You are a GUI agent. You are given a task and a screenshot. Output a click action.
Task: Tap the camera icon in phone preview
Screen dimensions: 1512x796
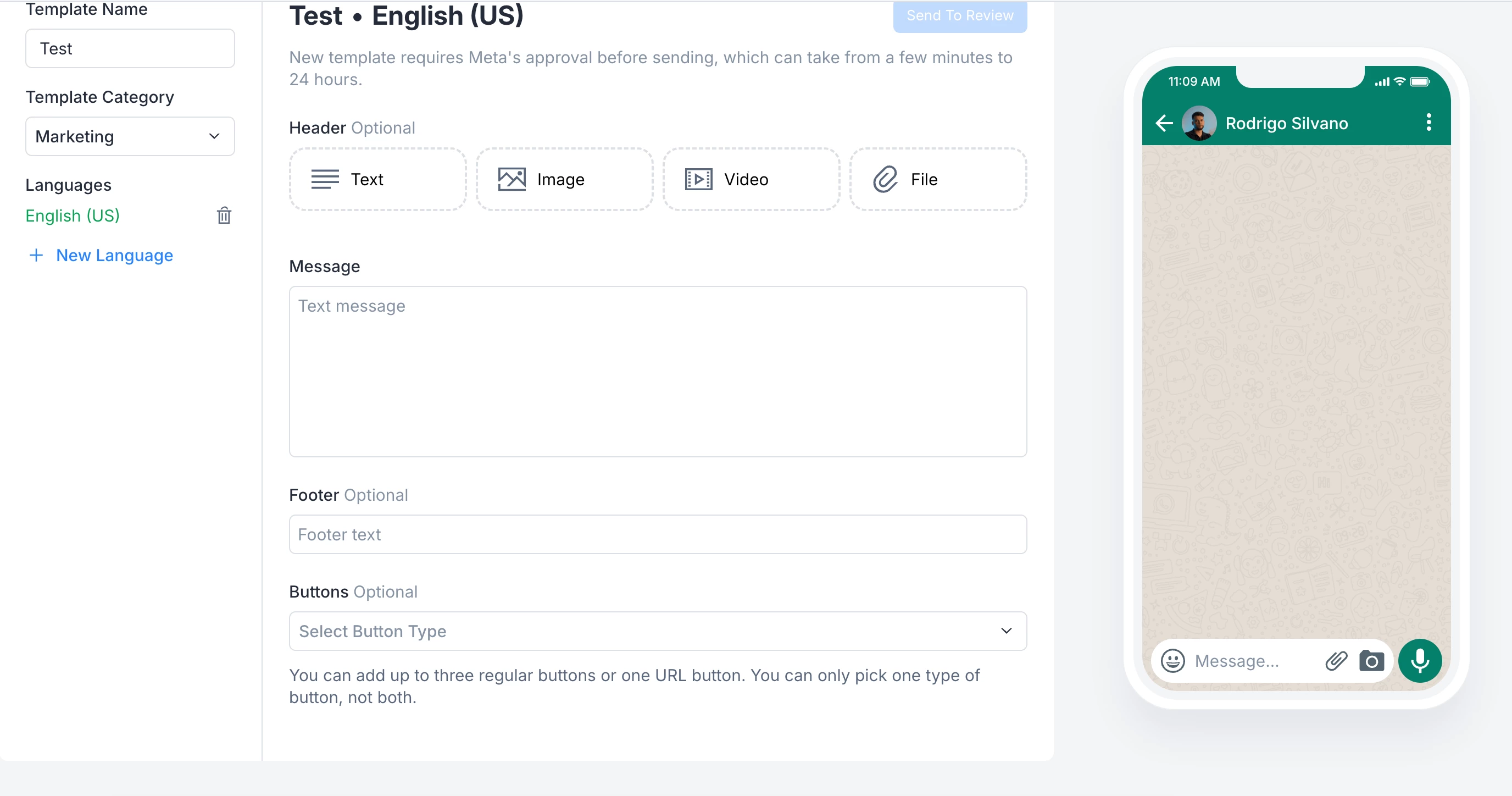tap(1371, 661)
